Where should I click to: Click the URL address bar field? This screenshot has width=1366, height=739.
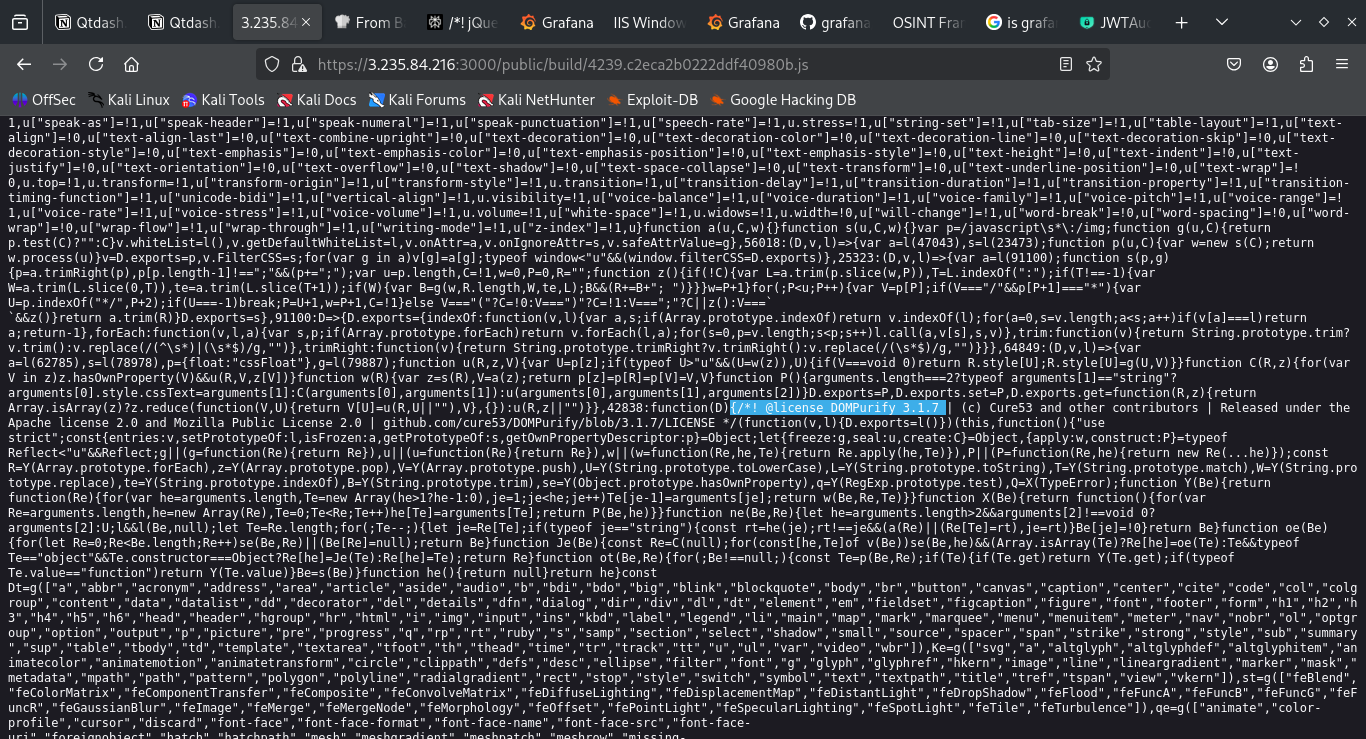pos(680,64)
